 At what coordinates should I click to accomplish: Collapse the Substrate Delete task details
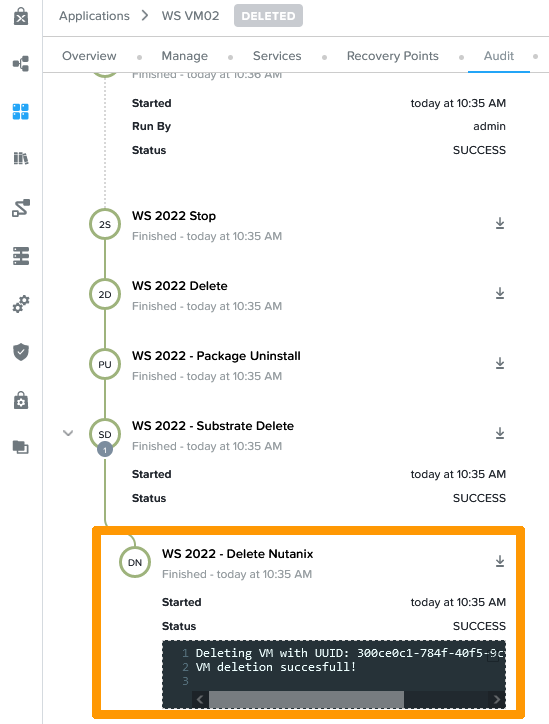pos(68,433)
